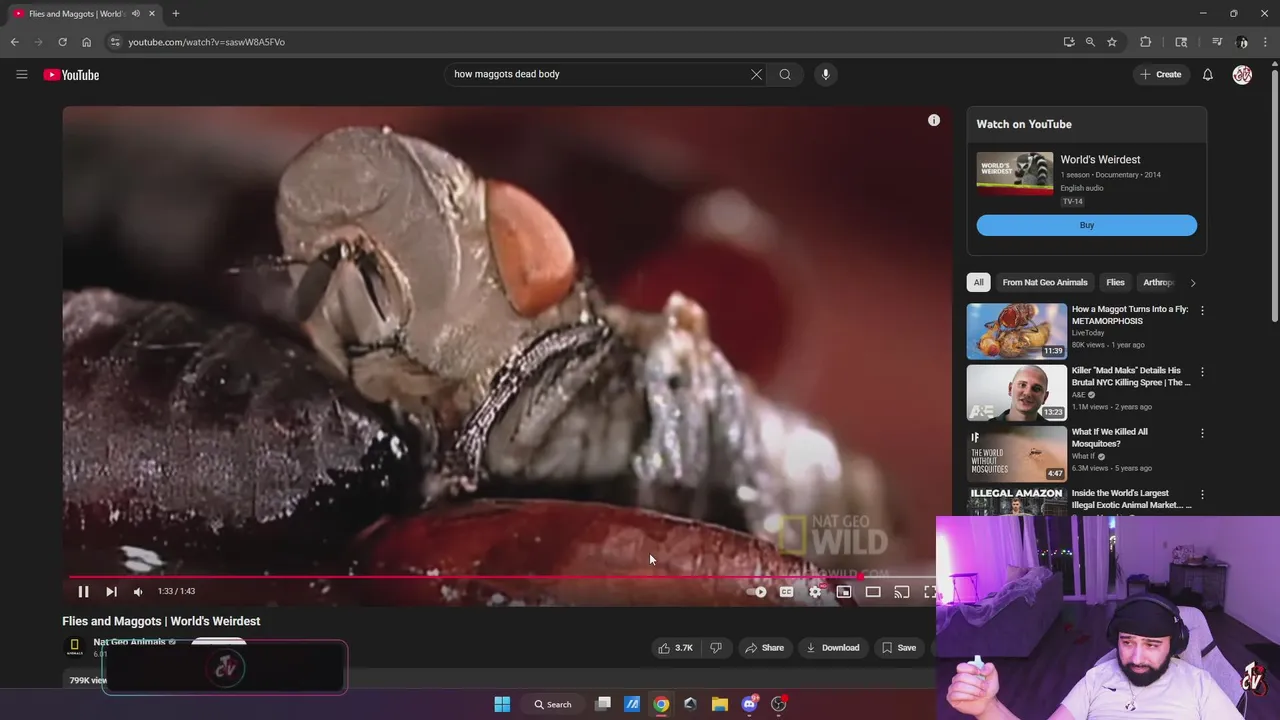Go back in browser history
The height and width of the screenshot is (720, 1280).
tap(14, 42)
